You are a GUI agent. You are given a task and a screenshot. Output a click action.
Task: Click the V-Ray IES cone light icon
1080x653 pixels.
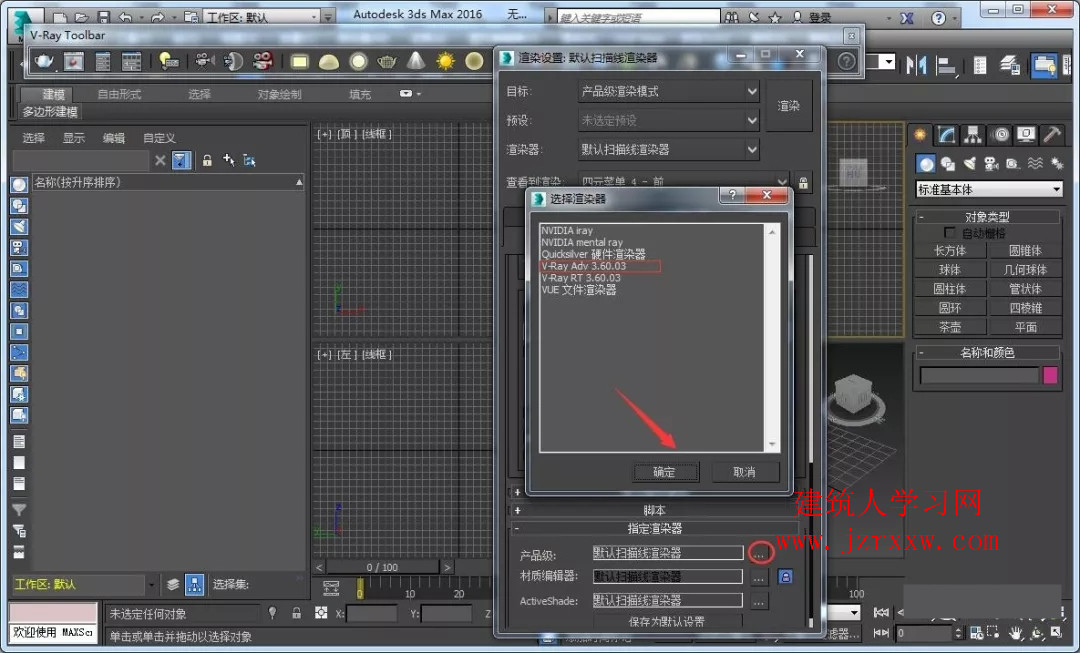pyautogui.click(x=416, y=62)
